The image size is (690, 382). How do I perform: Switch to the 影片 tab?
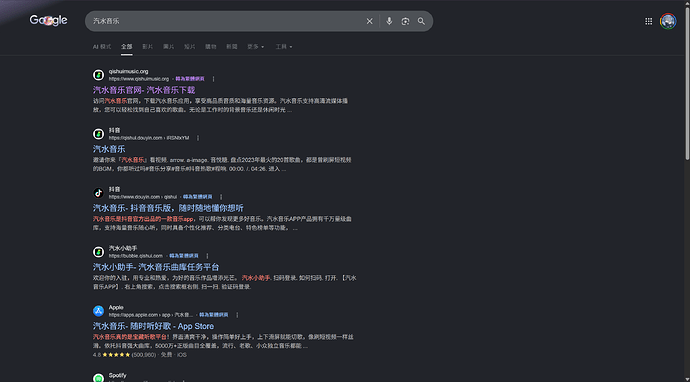pyautogui.click(x=148, y=47)
